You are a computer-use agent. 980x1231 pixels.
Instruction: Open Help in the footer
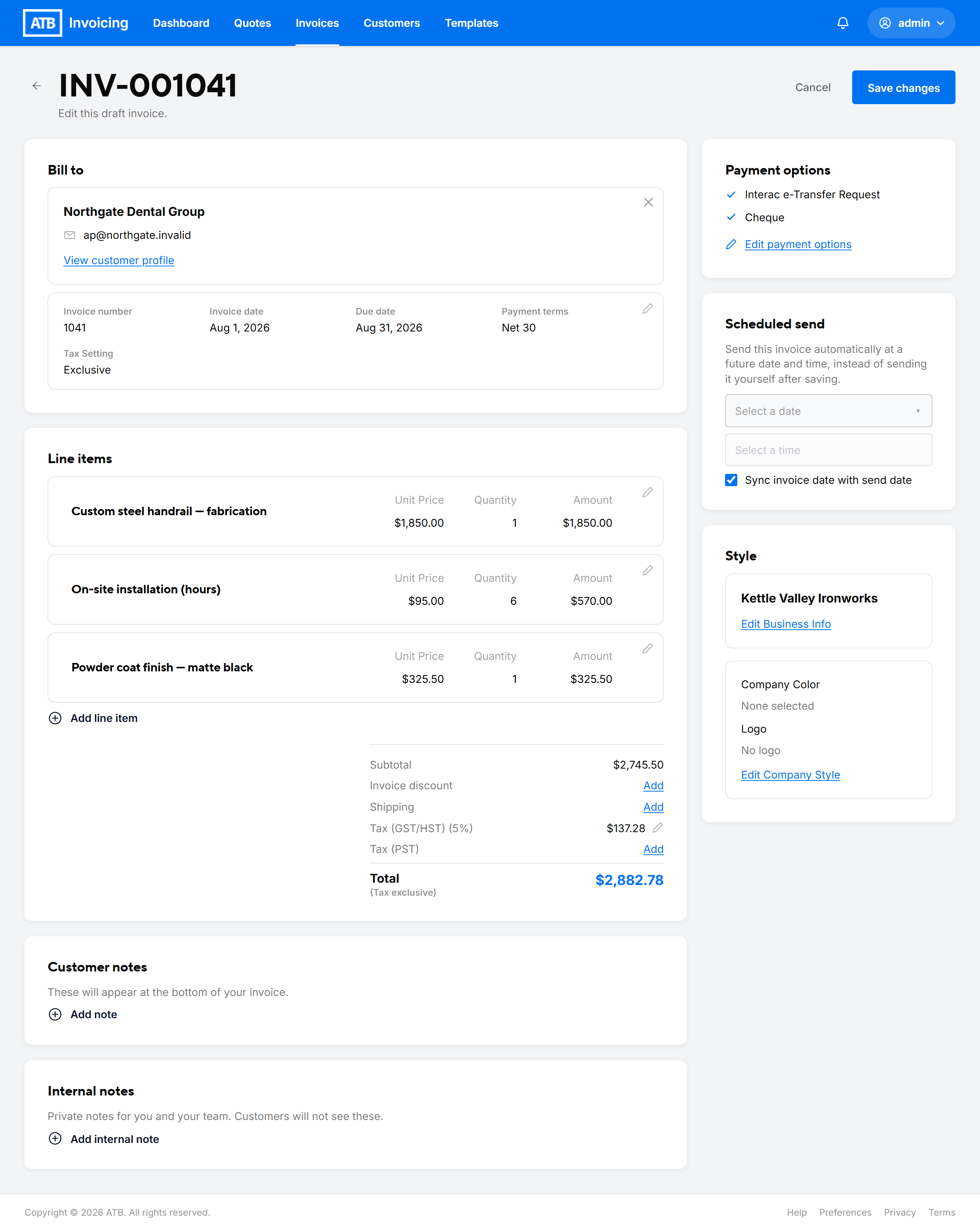tap(796, 1212)
